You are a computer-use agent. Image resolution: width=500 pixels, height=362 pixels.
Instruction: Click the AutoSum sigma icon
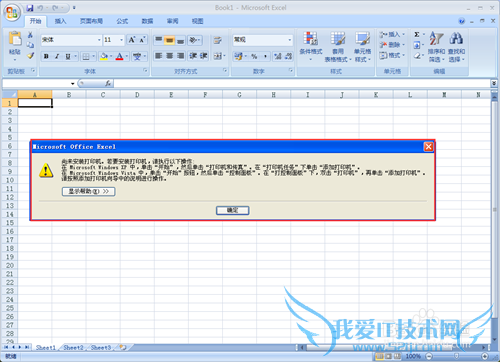417,34
